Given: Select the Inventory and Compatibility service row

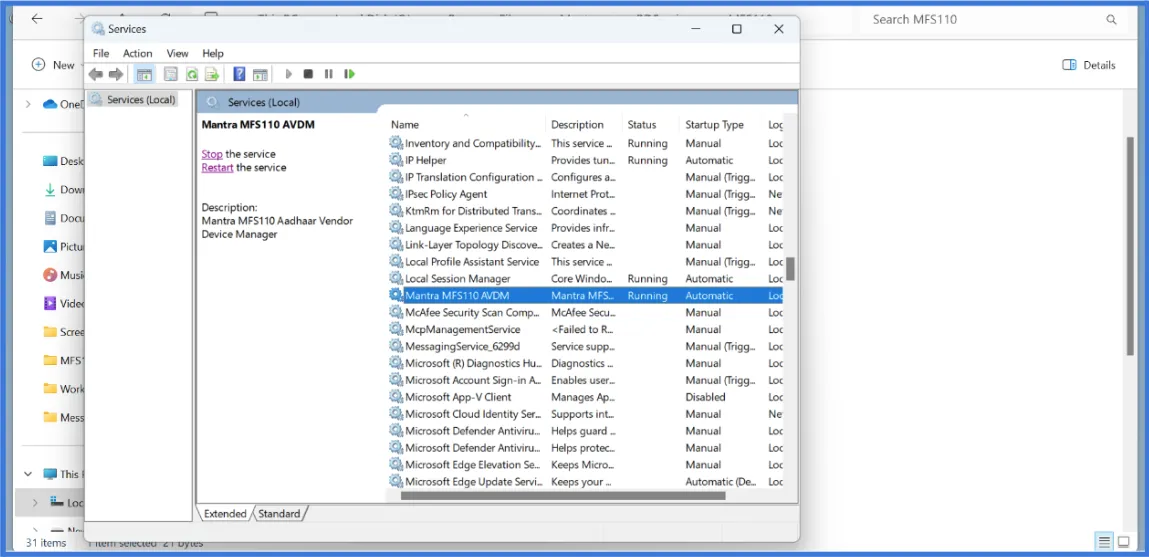Looking at the screenshot, I should coord(585,143).
